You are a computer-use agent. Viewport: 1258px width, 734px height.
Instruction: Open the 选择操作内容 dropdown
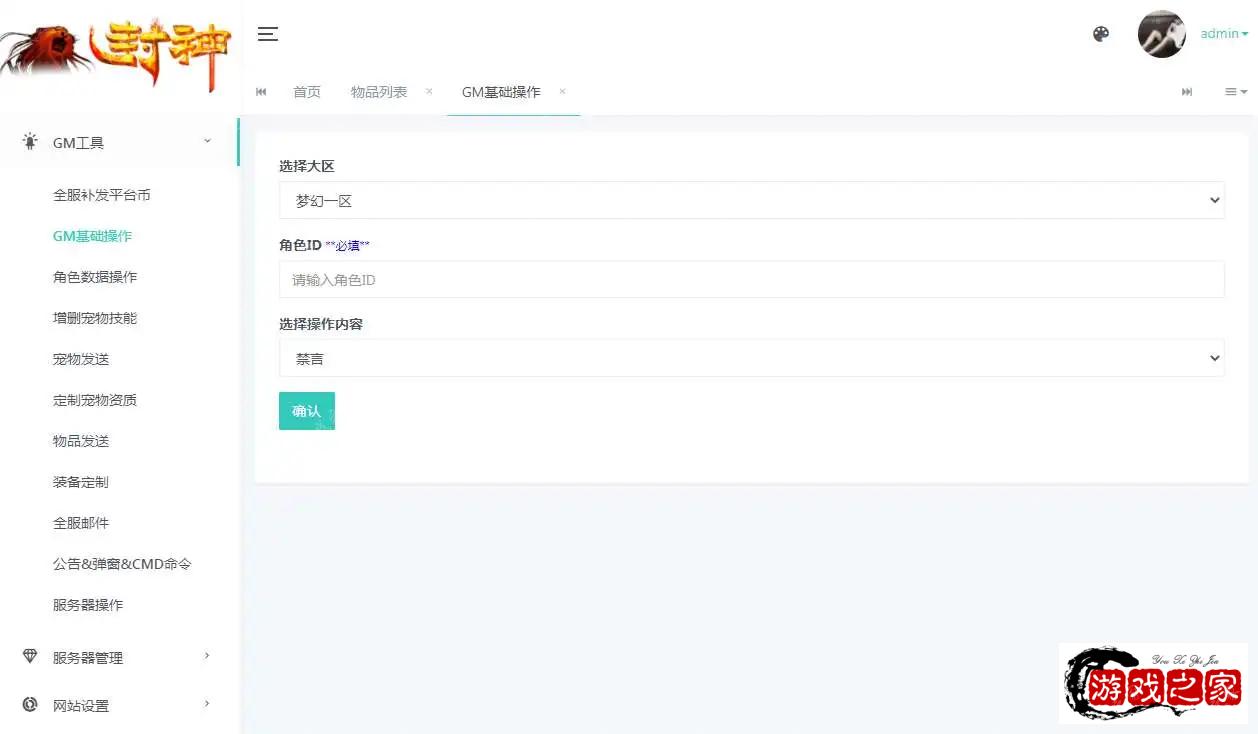tap(751, 358)
